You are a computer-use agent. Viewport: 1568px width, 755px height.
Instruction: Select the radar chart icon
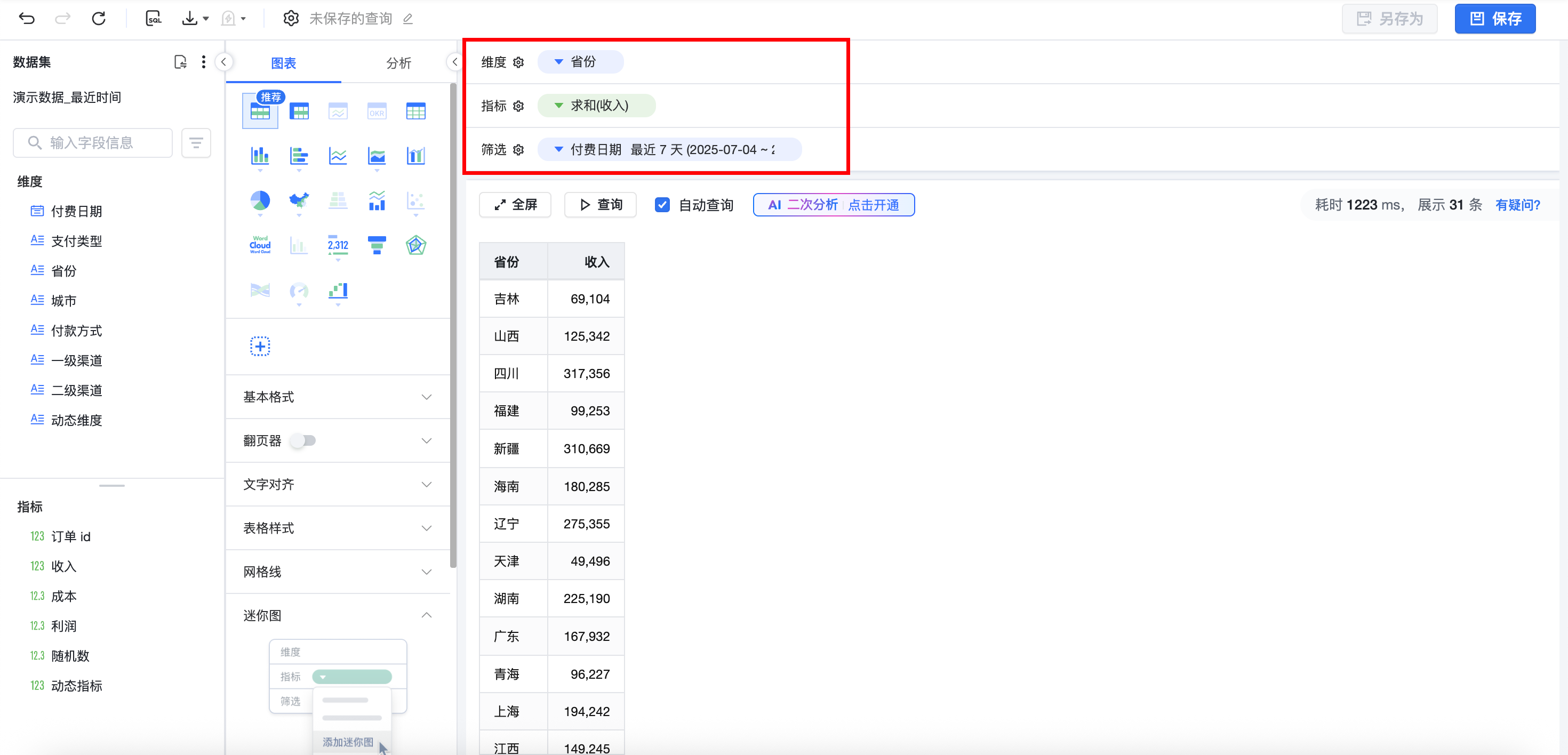(416, 245)
